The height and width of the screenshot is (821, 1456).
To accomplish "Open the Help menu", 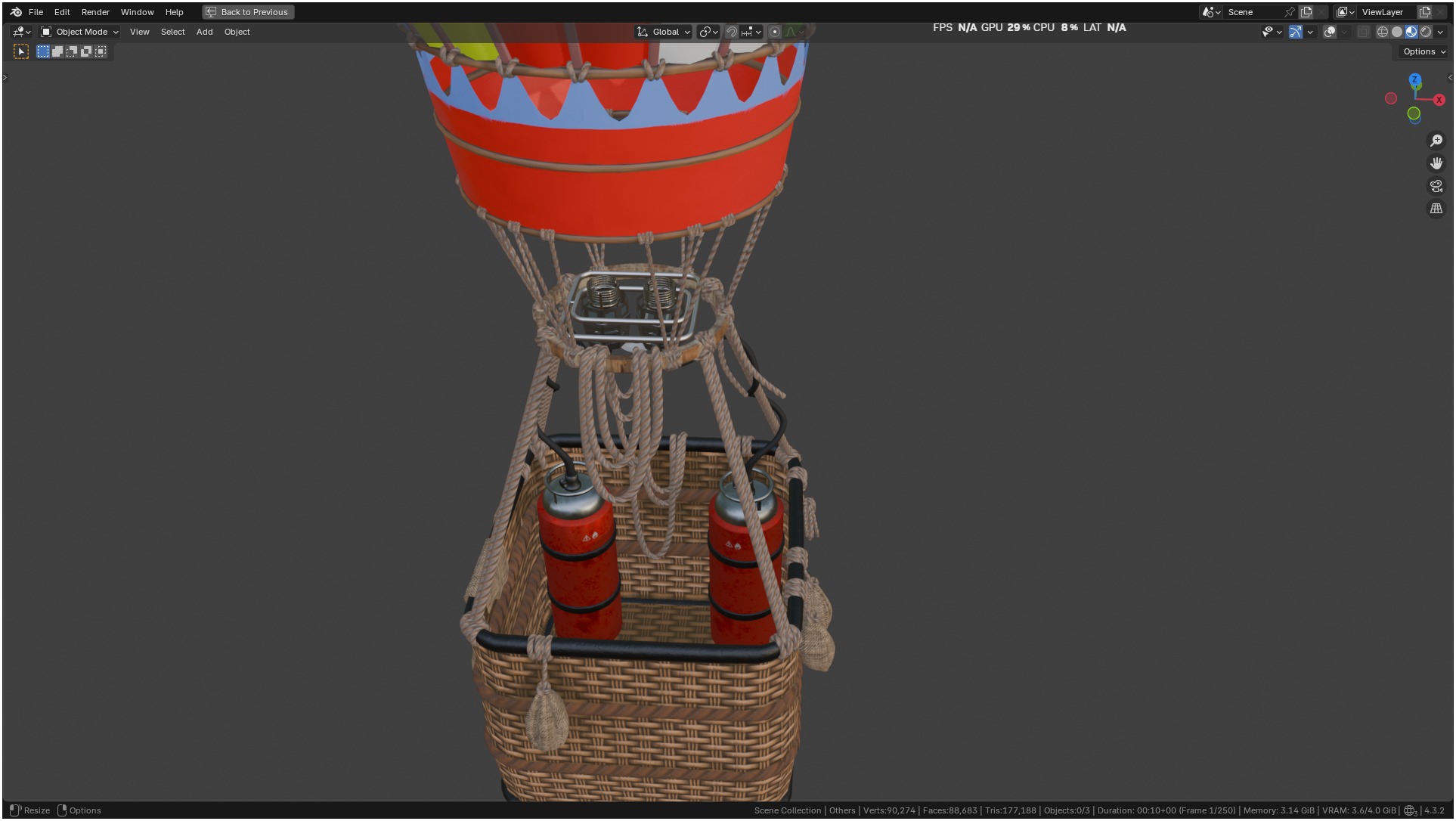I will pyautogui.click(x=174, y=12).
